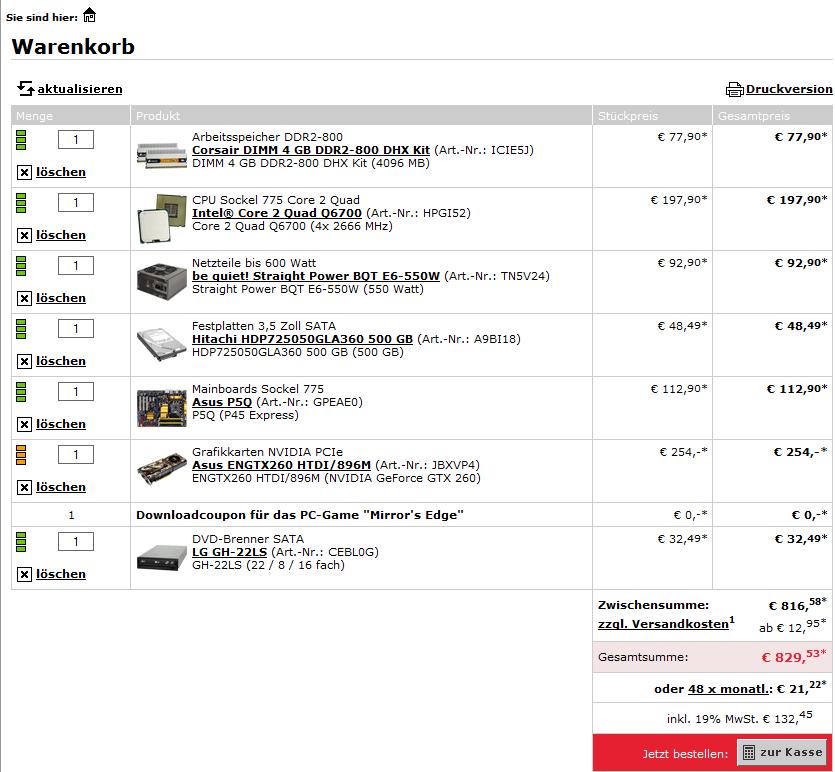Open Hitachi HDP725050GLA360 500 GB link
This screenshot has width=835, height=772.
point(302,339)
